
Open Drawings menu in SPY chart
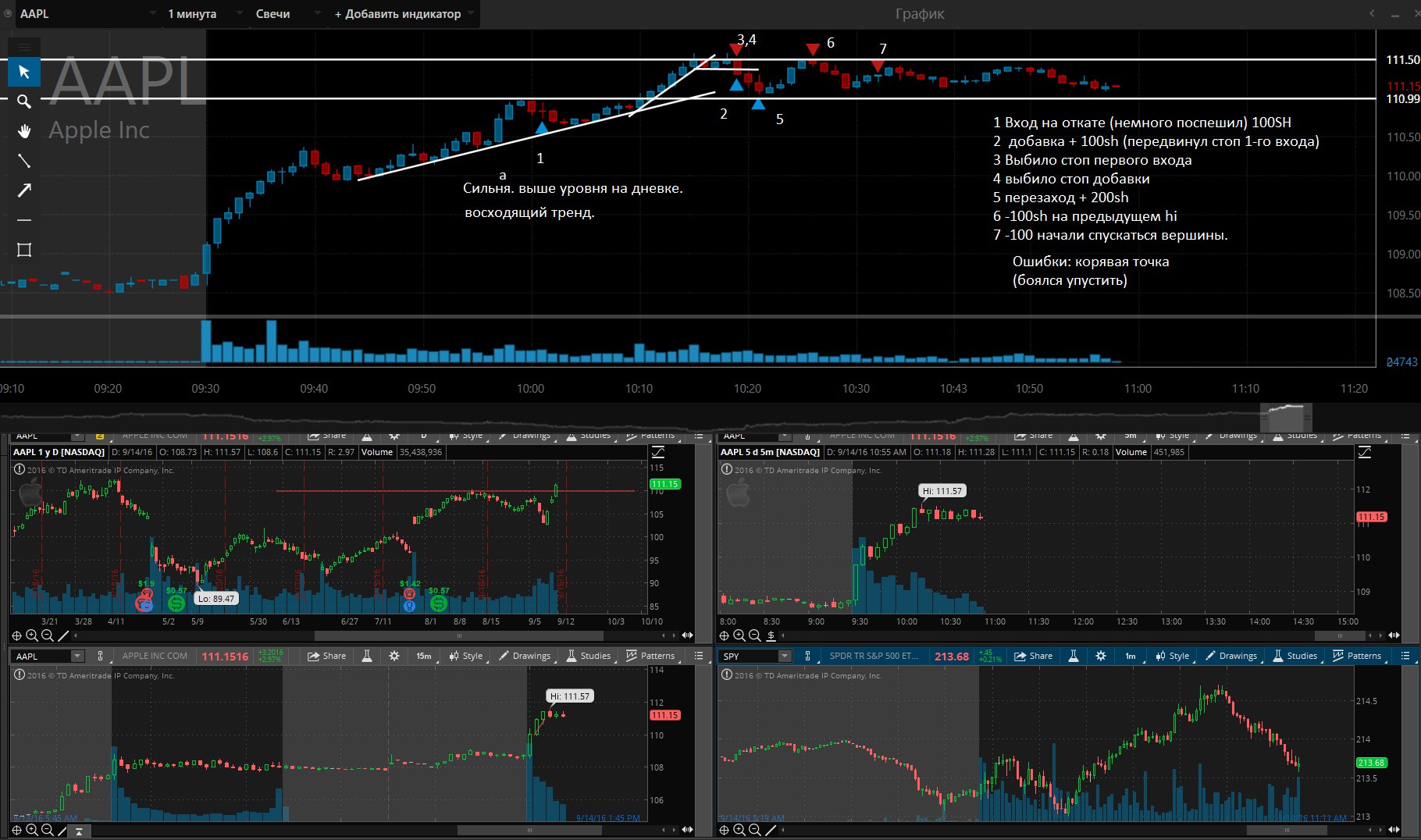(x=1231, y=656)
